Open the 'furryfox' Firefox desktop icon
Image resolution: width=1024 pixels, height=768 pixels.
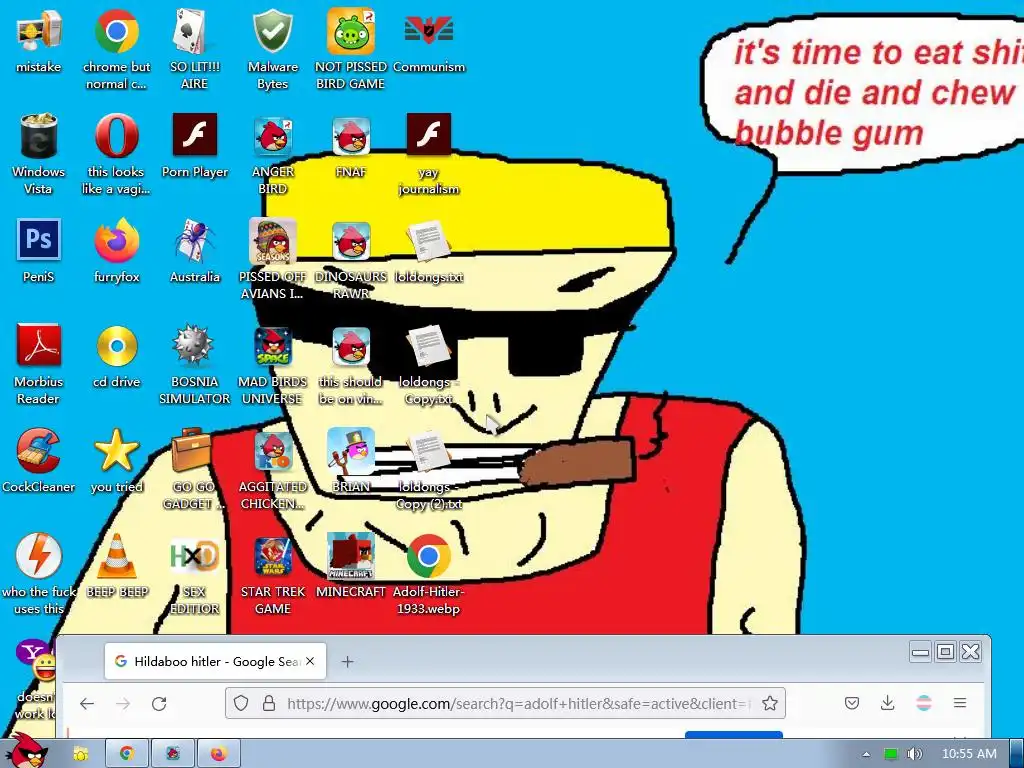[x=116, y=241]
